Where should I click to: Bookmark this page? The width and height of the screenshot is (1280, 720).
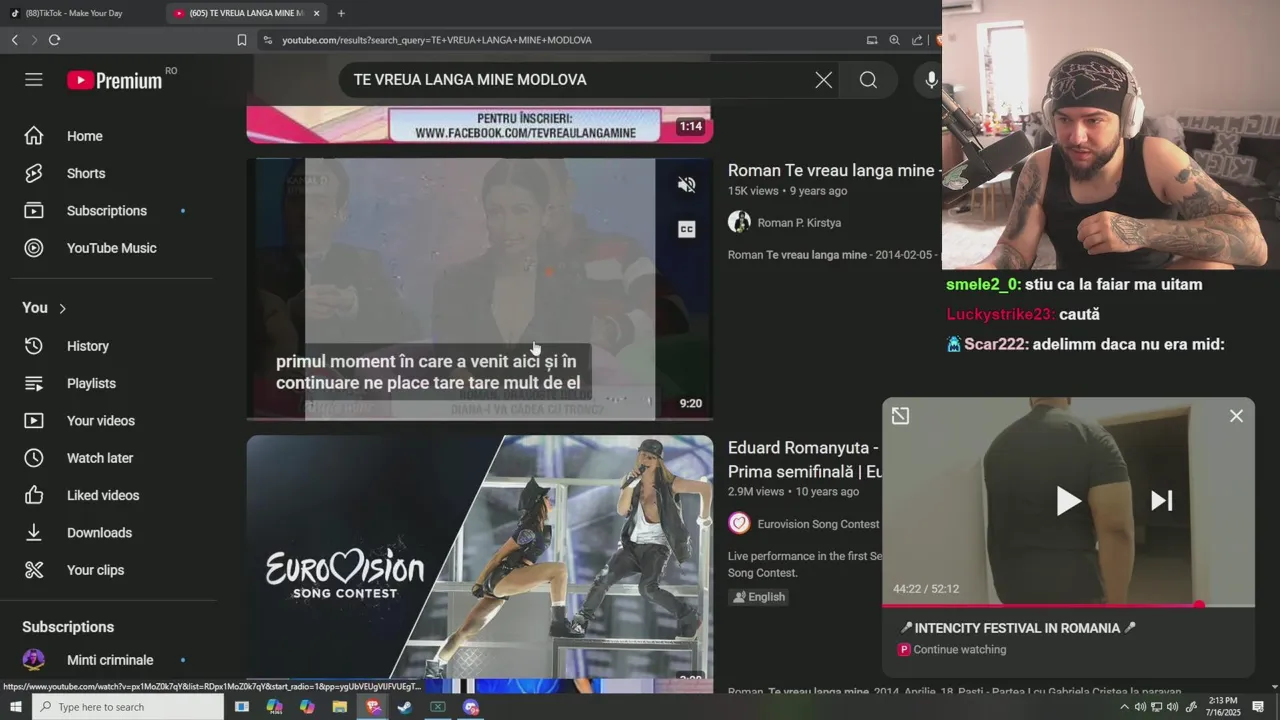click(x=242, y=40)
